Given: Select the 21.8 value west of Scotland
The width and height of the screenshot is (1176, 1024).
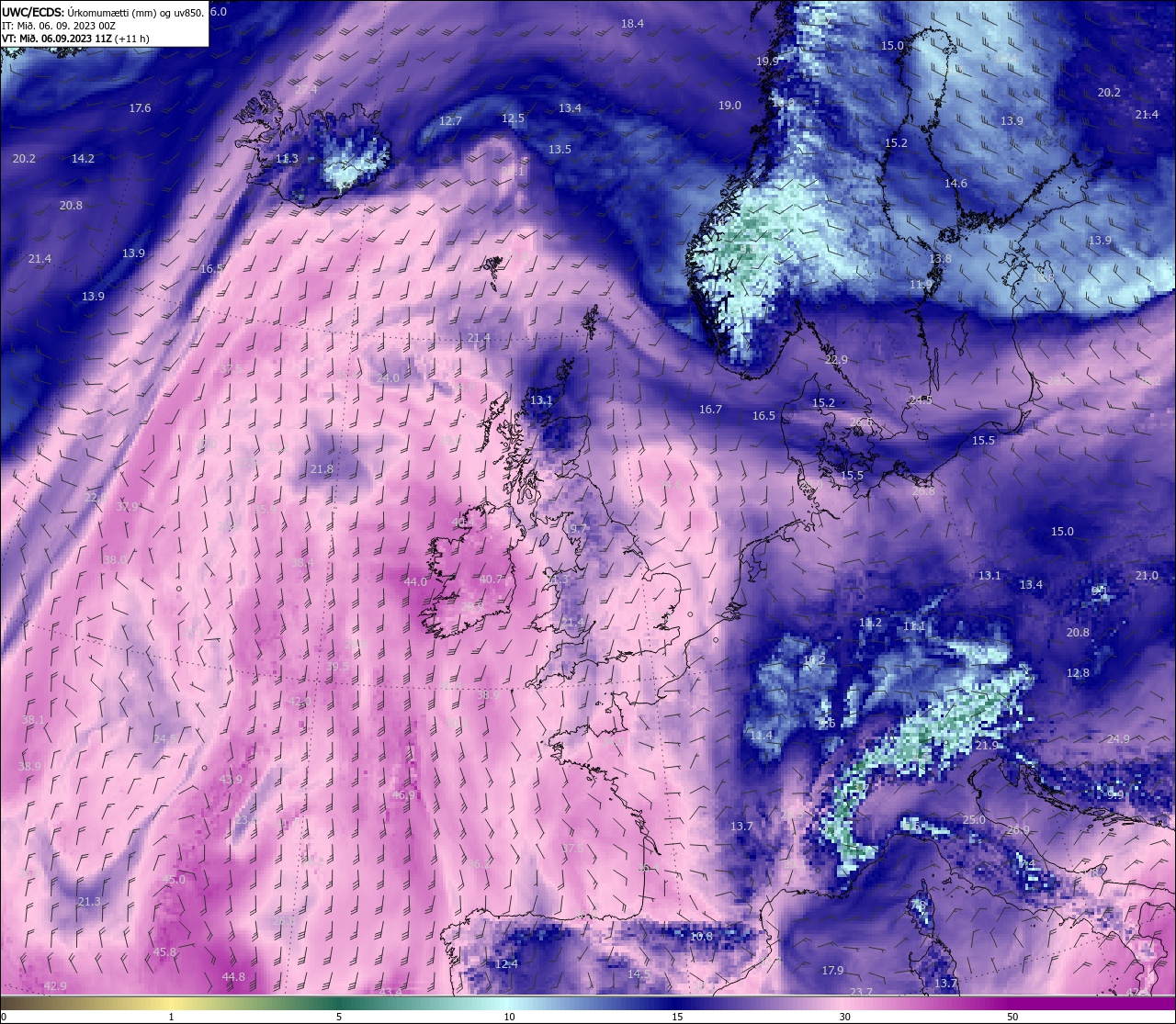Looking at the screenshot, I should (x=322, y=469).
